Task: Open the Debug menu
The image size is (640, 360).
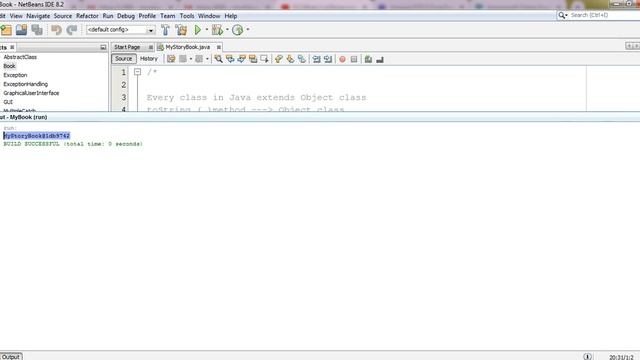Action: pos(126,16)
